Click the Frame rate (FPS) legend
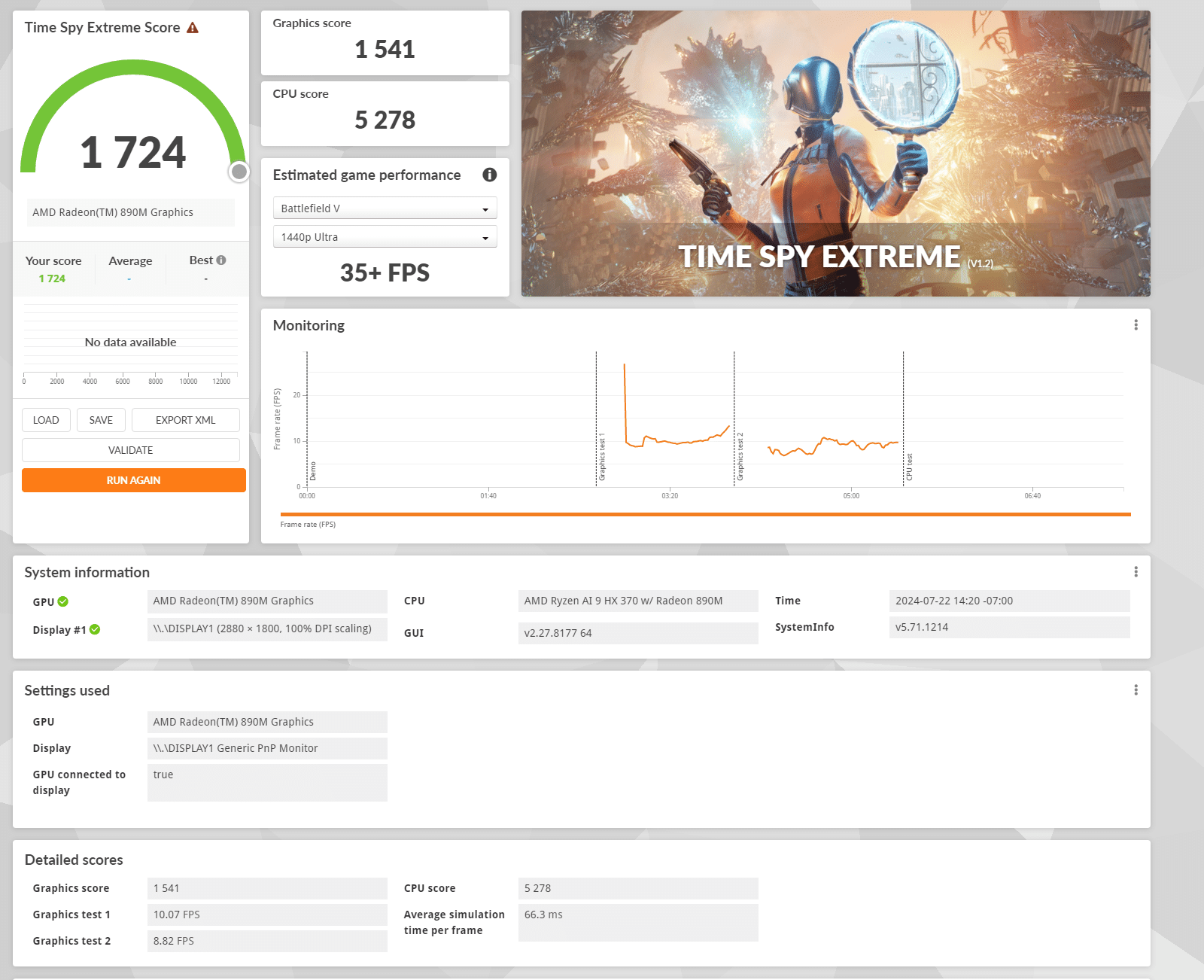Screen dimensions: 1204x980 coord(308,525)
